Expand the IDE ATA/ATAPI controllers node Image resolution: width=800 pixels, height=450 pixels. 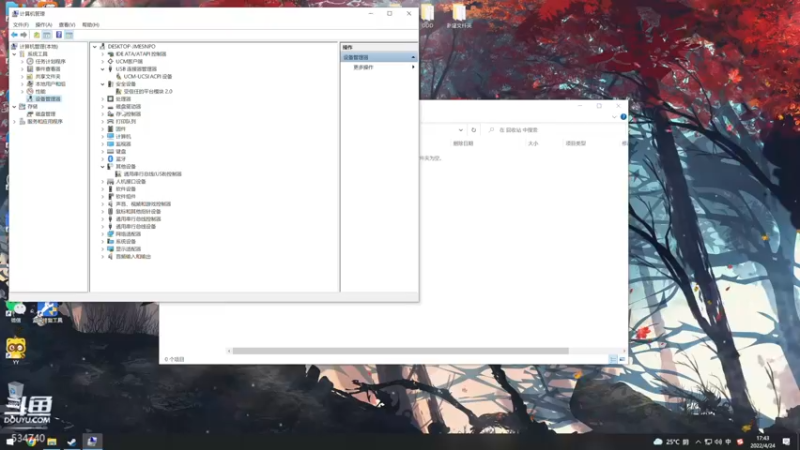[103, 54]
